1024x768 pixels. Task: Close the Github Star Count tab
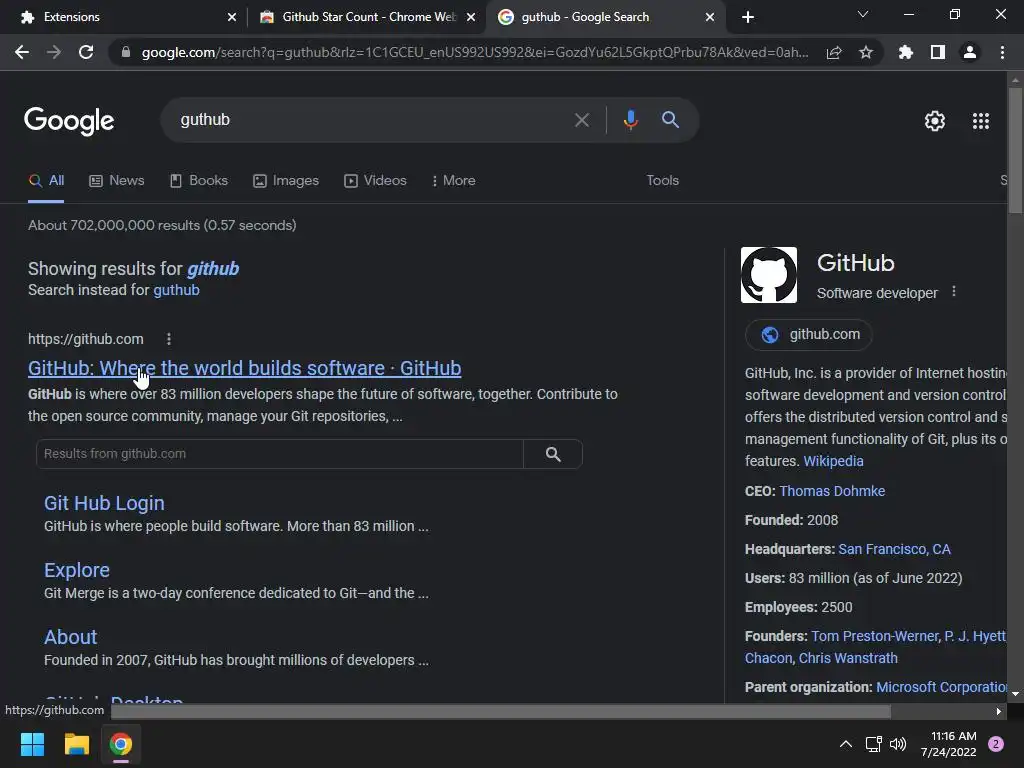[x=471, y=17]
